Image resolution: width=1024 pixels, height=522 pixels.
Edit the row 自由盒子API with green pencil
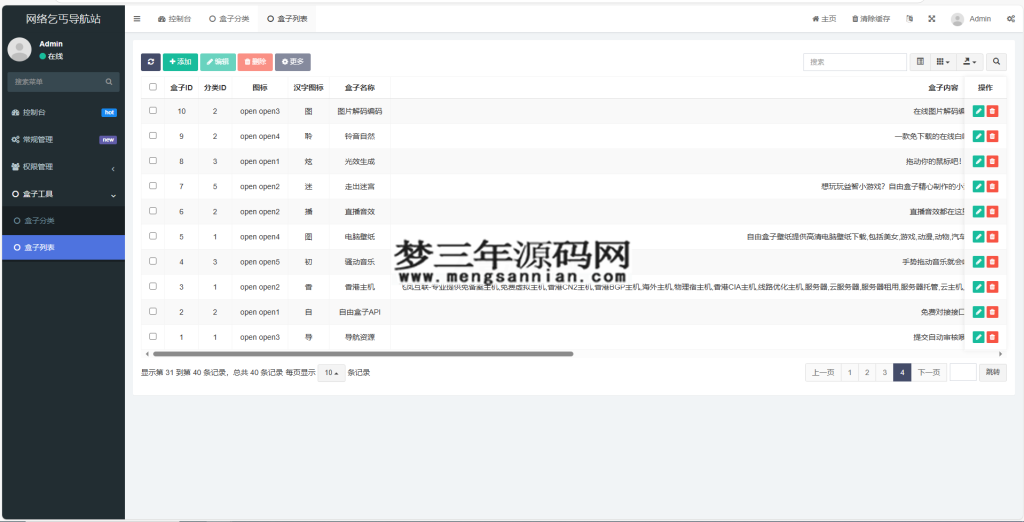click(978, 312)
